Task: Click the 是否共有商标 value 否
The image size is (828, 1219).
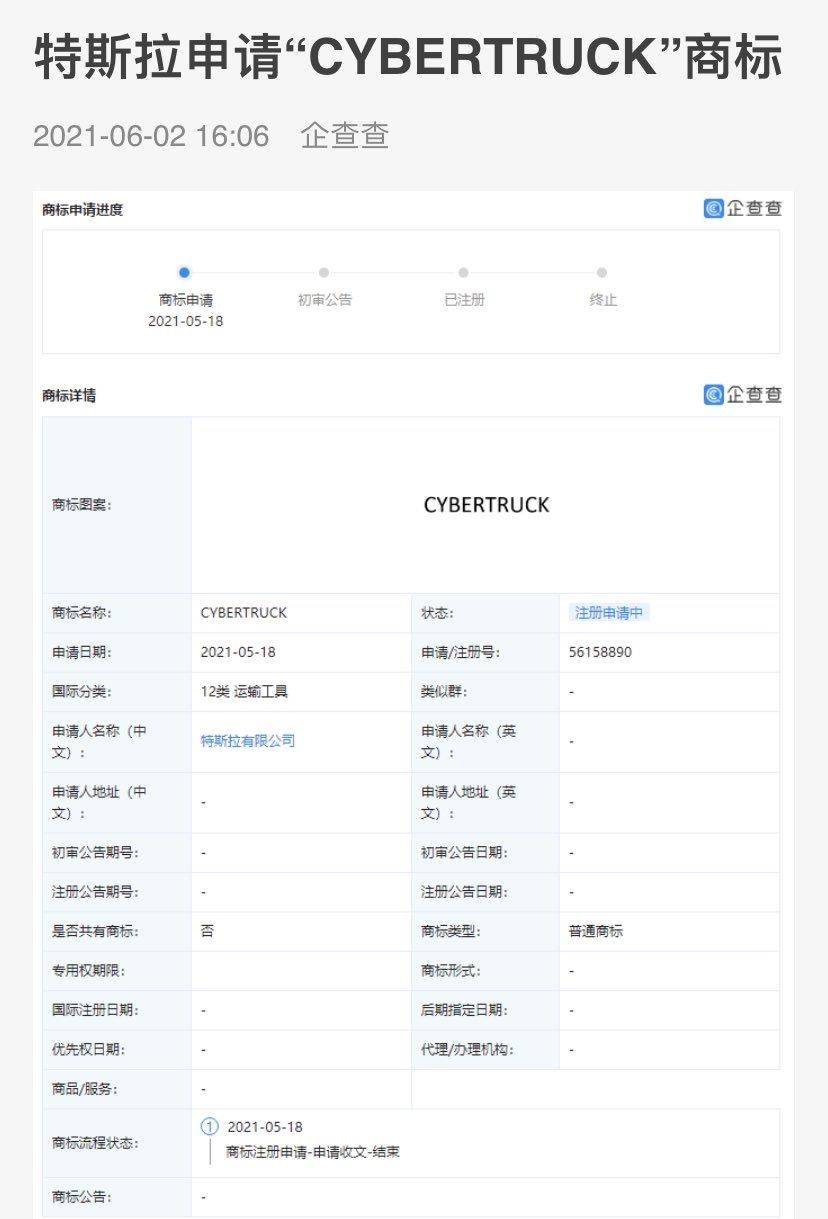Action: click(207, 931)
